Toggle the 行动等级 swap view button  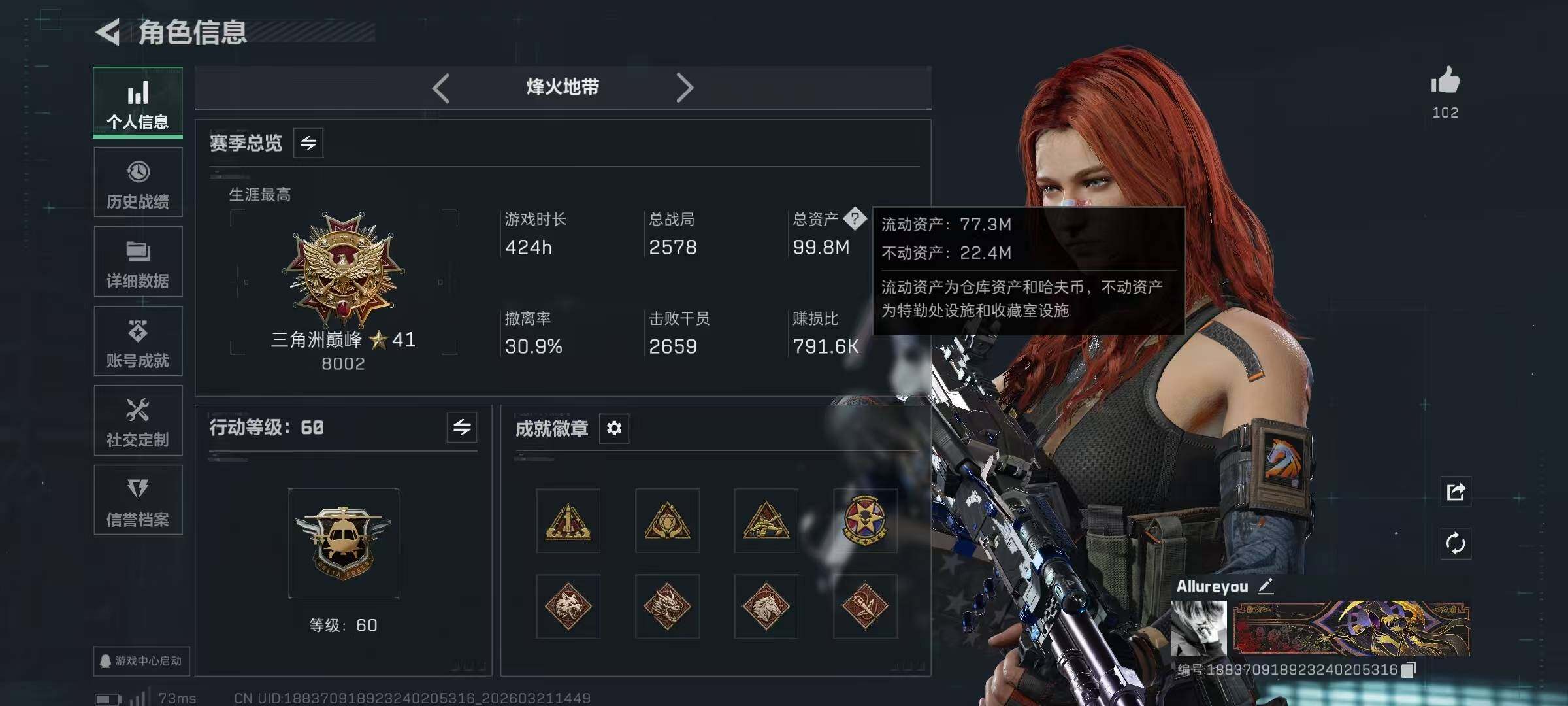pyautogui.click(x=462, y=428)
